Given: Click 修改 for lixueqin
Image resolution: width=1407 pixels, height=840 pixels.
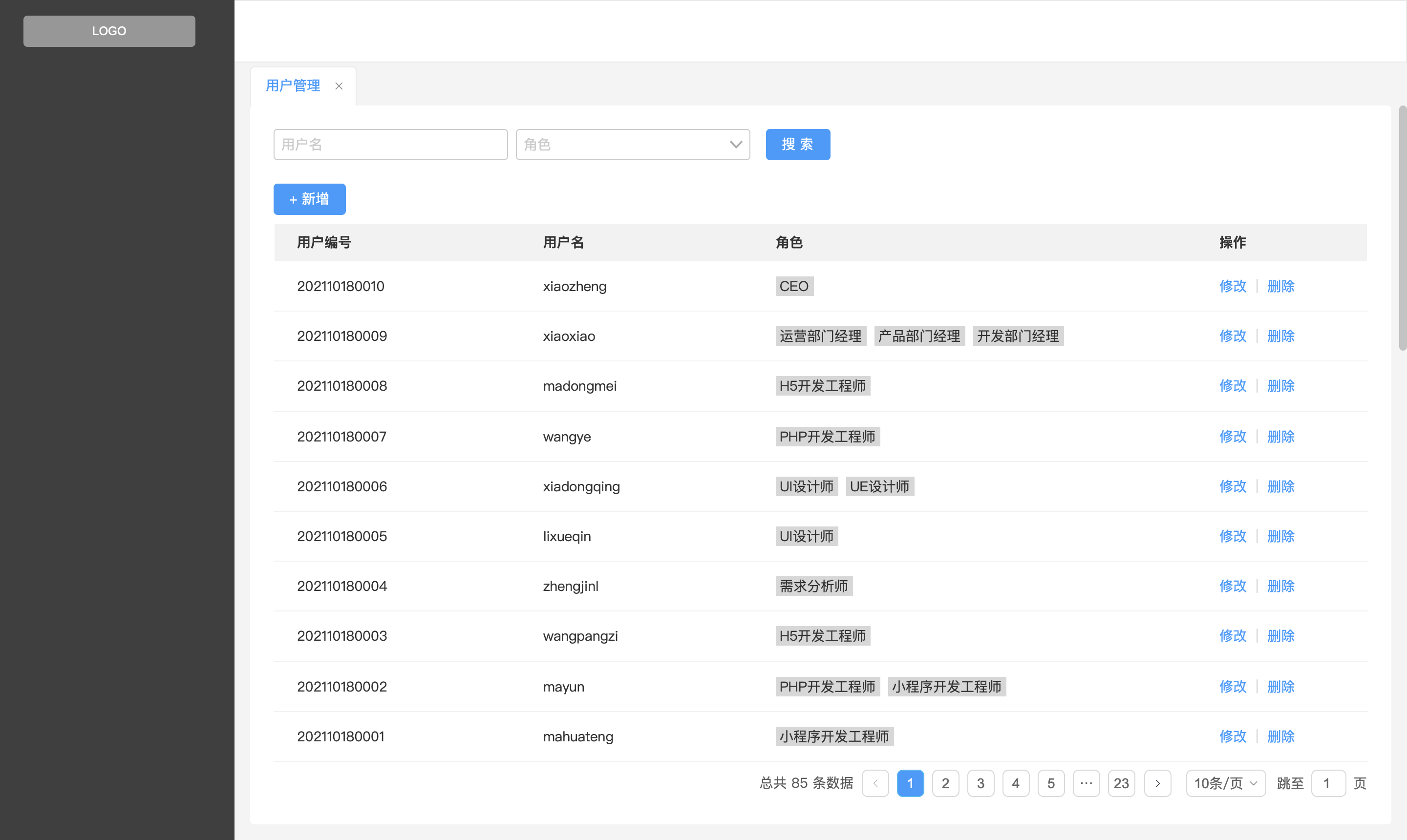Looking at the screenshot, I should click(1233, 536).
